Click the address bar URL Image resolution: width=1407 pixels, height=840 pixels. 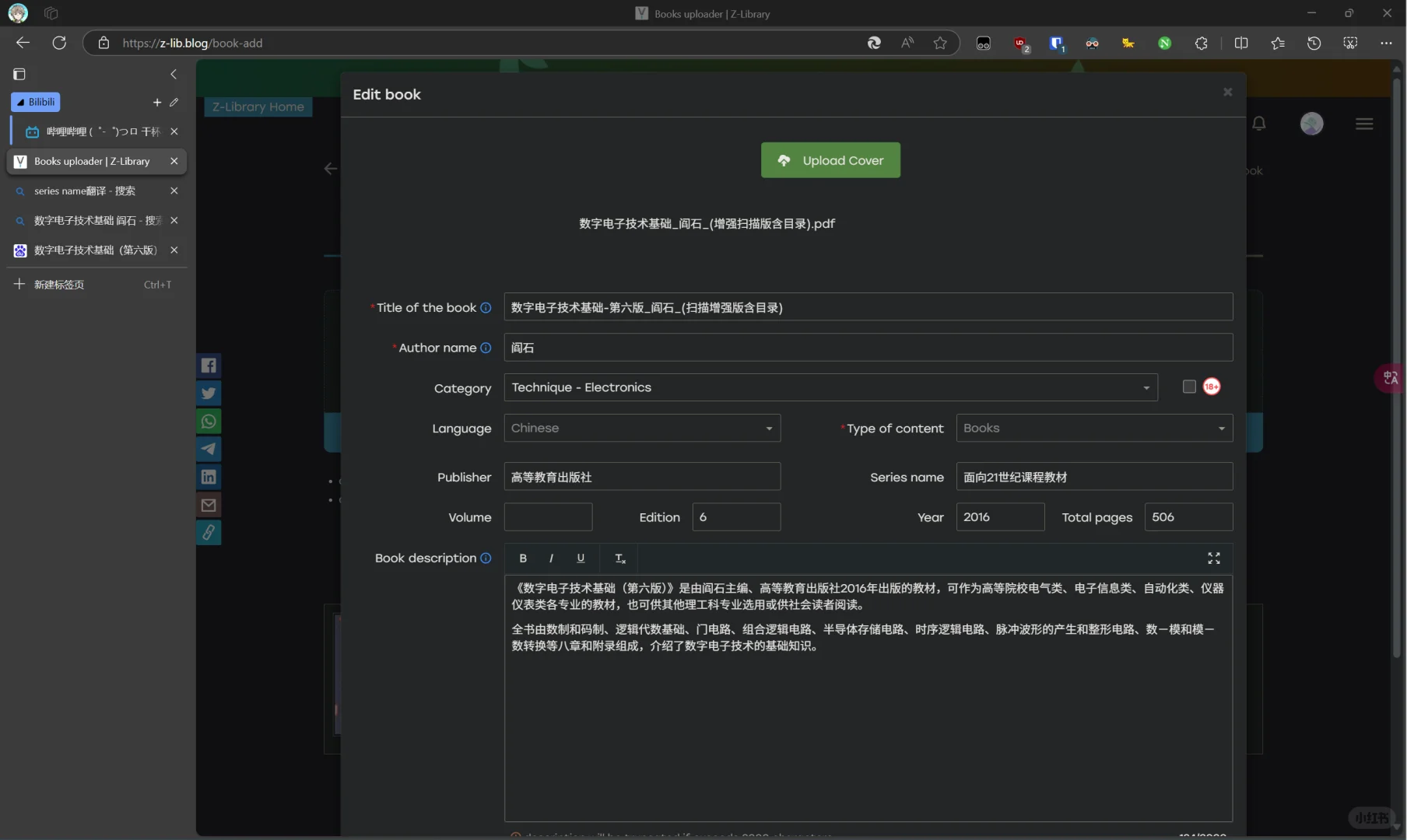coord(192,43)
